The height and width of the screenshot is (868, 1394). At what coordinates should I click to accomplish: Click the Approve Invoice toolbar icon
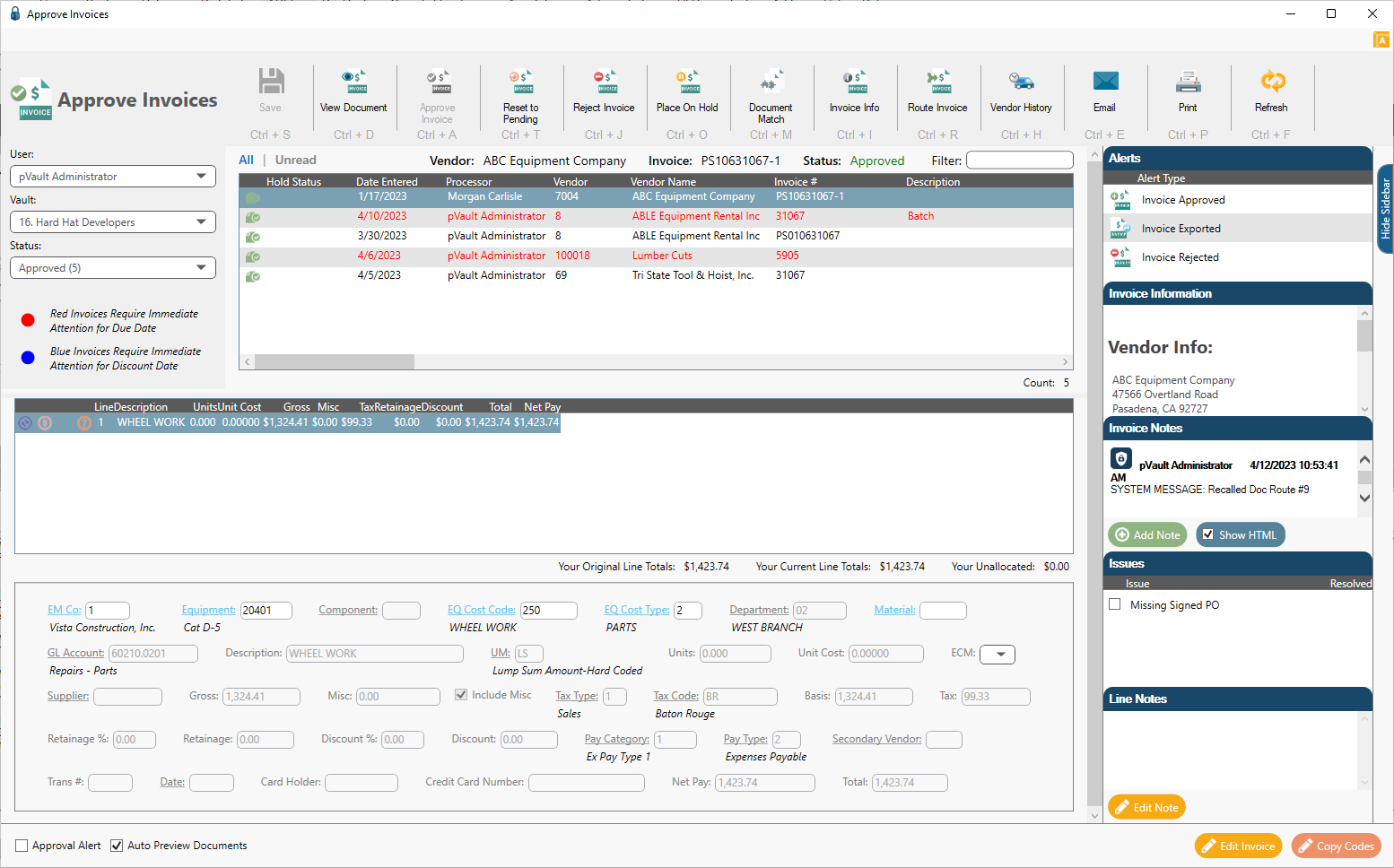coord(438,82)
